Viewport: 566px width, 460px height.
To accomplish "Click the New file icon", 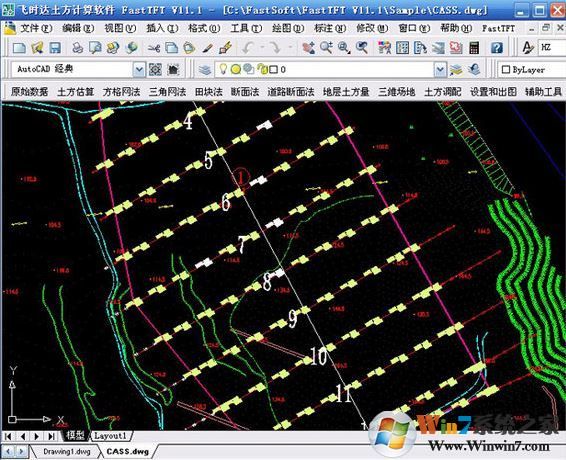I will point(19,48).
